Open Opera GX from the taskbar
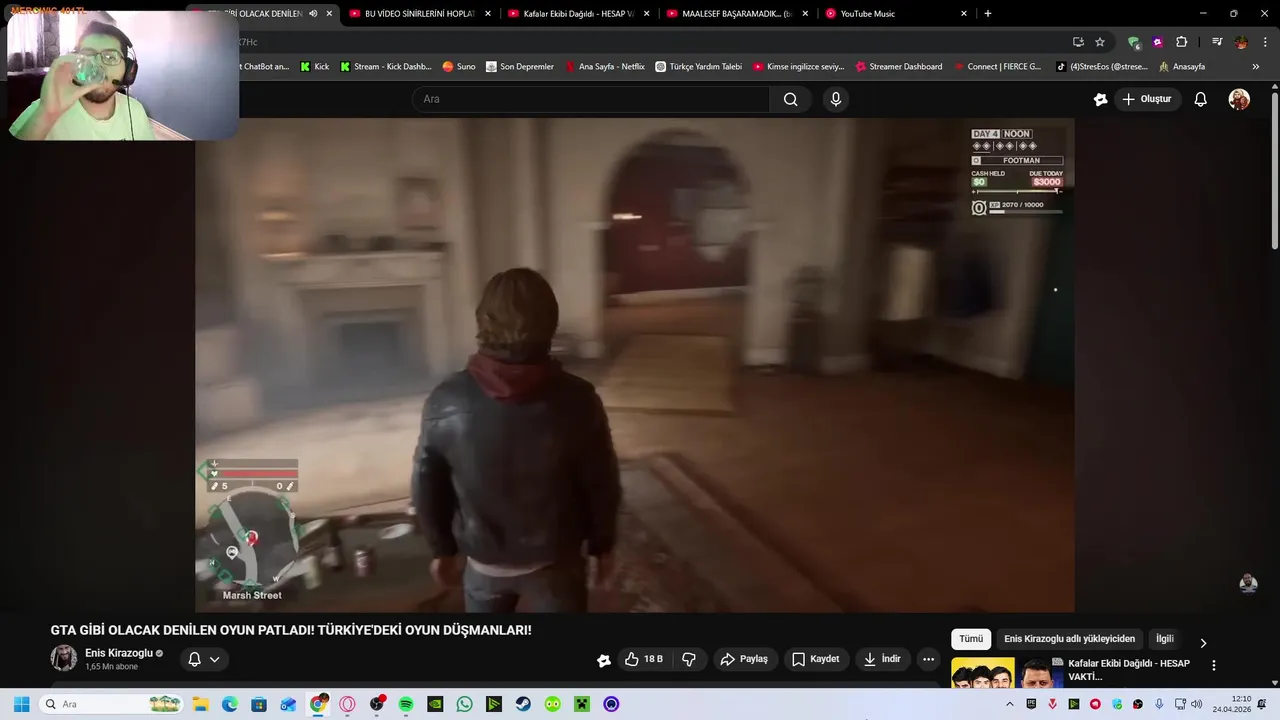1280x720 pixels. (x=348, y=704)
